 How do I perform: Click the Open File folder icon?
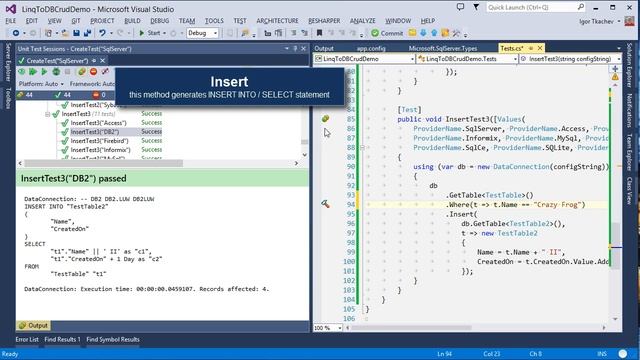coord(65,33)
